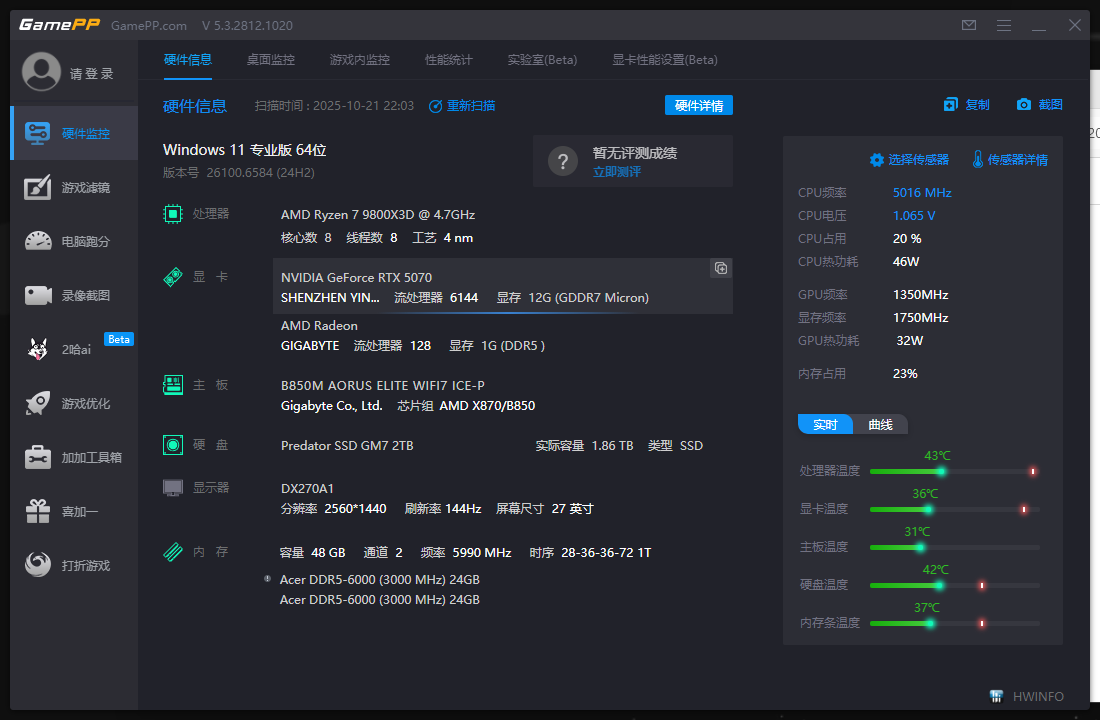
Task: Click the copy icon beside RTX 5070
Action: [720, 268]
